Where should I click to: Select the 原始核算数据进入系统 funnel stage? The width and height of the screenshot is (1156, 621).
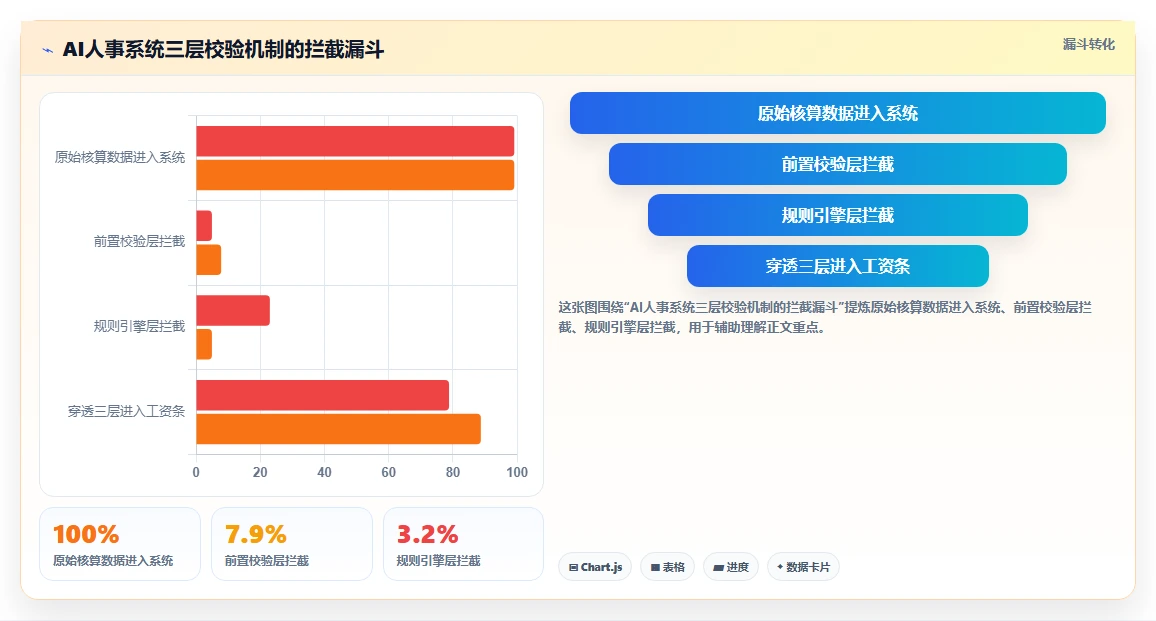[x=838, y=113]
